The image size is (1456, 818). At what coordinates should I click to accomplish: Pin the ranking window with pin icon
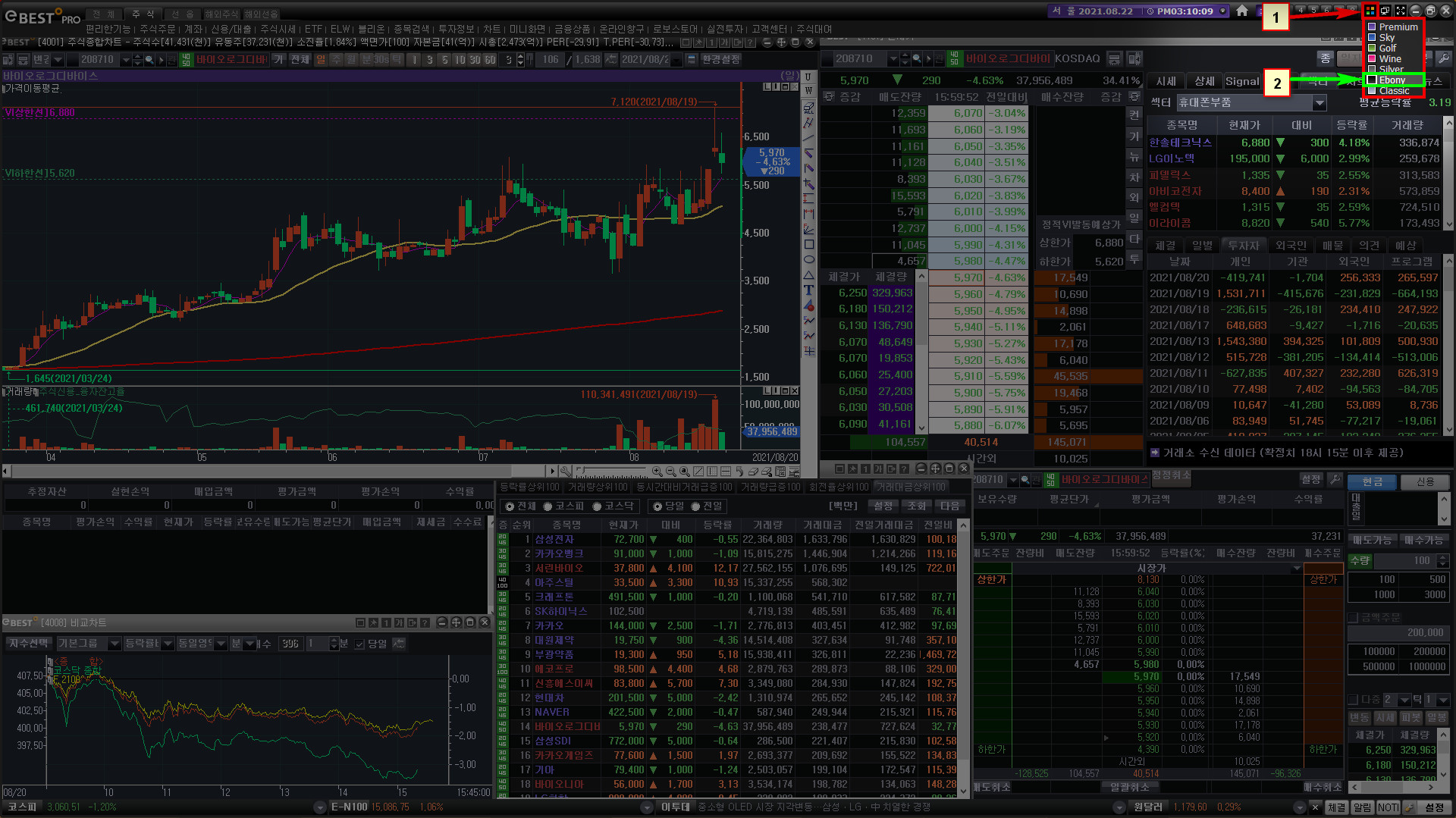(x=852, y=469)
